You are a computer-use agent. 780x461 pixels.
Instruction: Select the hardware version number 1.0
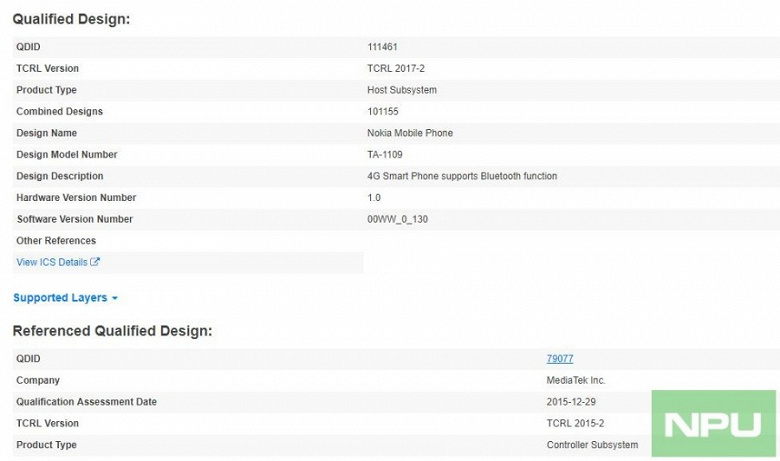click(374, 198)
